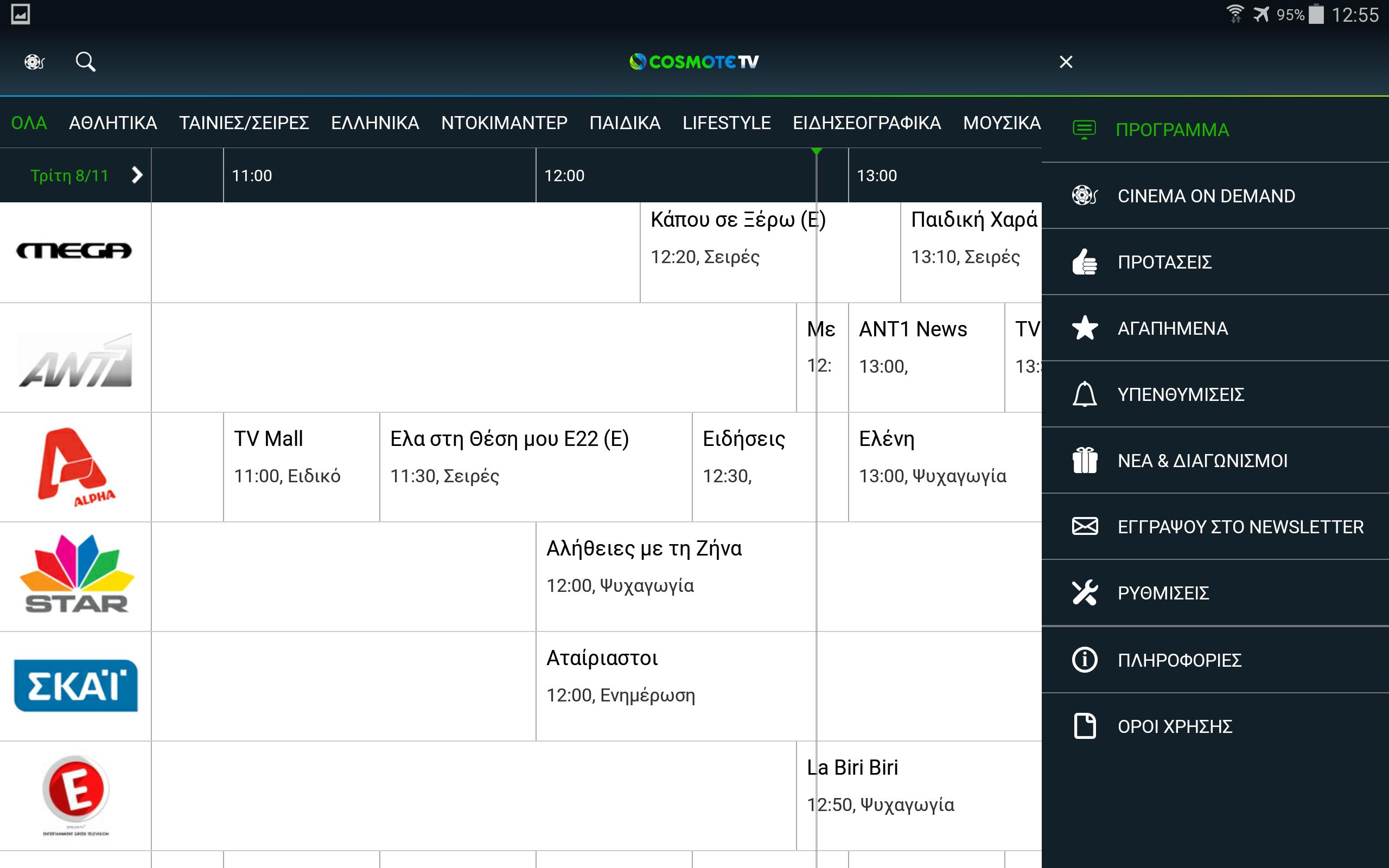1389x868 pixels.
Task: Open ΥΠΕΝΘΥΜΙΣΕΙΣ via the bell icon
Action: point(1085,394)
